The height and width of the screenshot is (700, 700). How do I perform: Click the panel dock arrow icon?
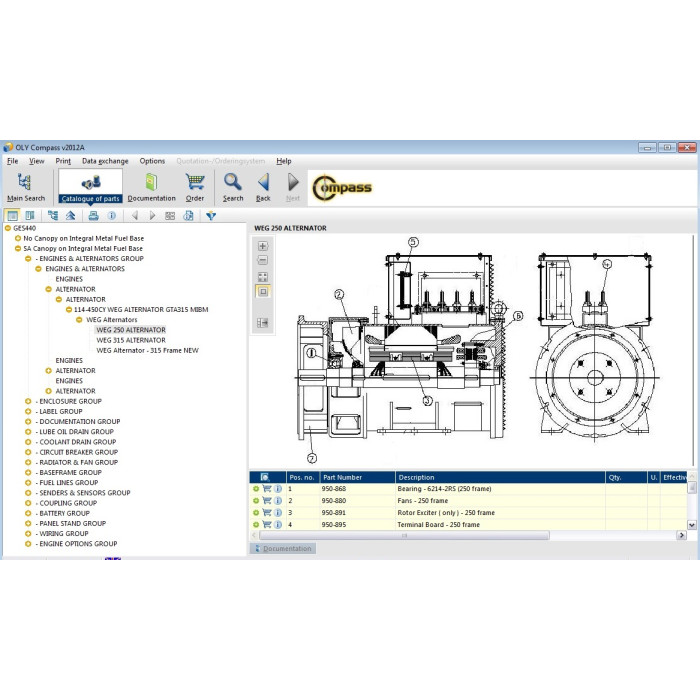pyautogui.click(x=262, y=323)
